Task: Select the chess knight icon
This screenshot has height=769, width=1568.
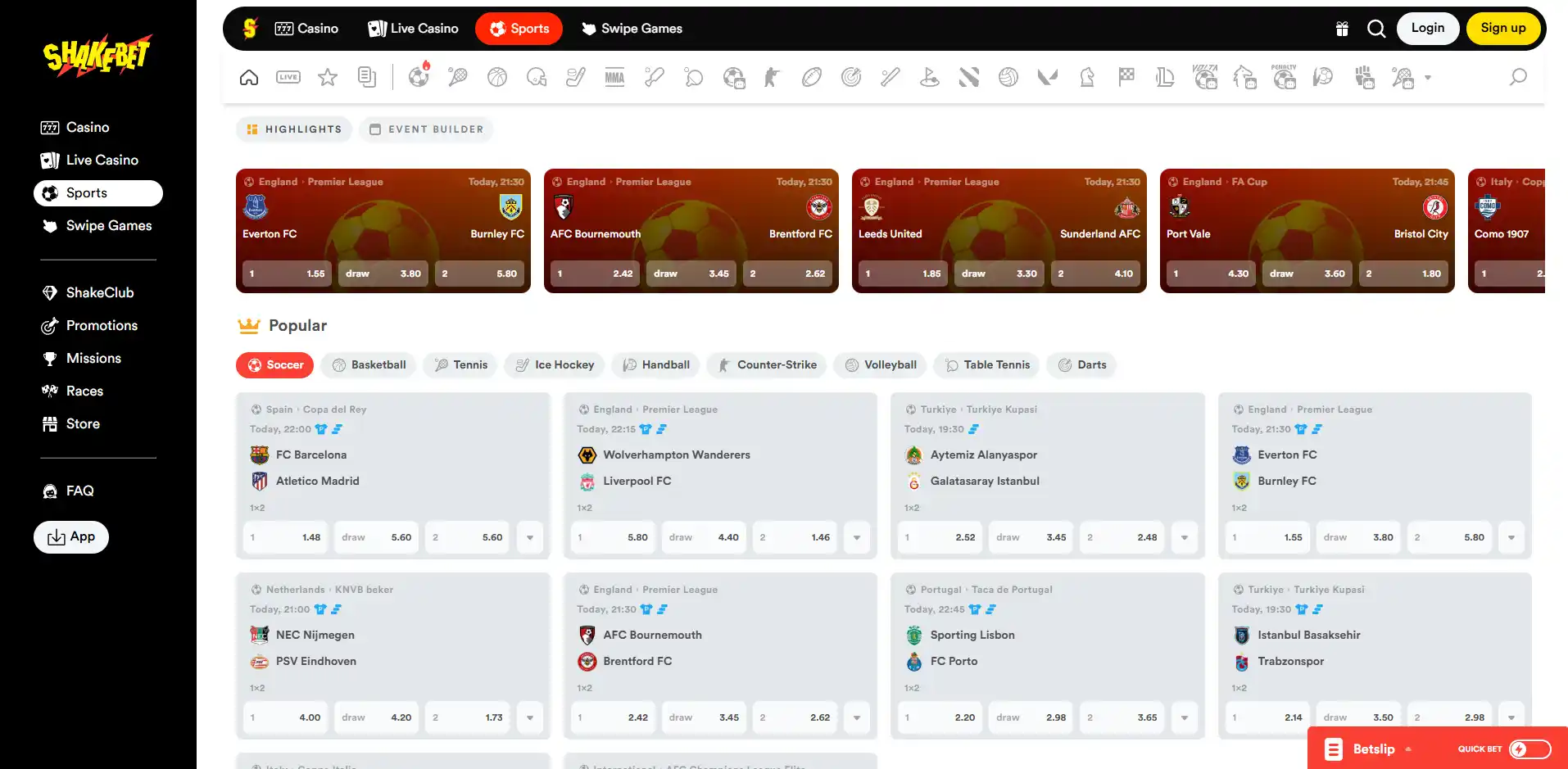Action: [1087, 77]
